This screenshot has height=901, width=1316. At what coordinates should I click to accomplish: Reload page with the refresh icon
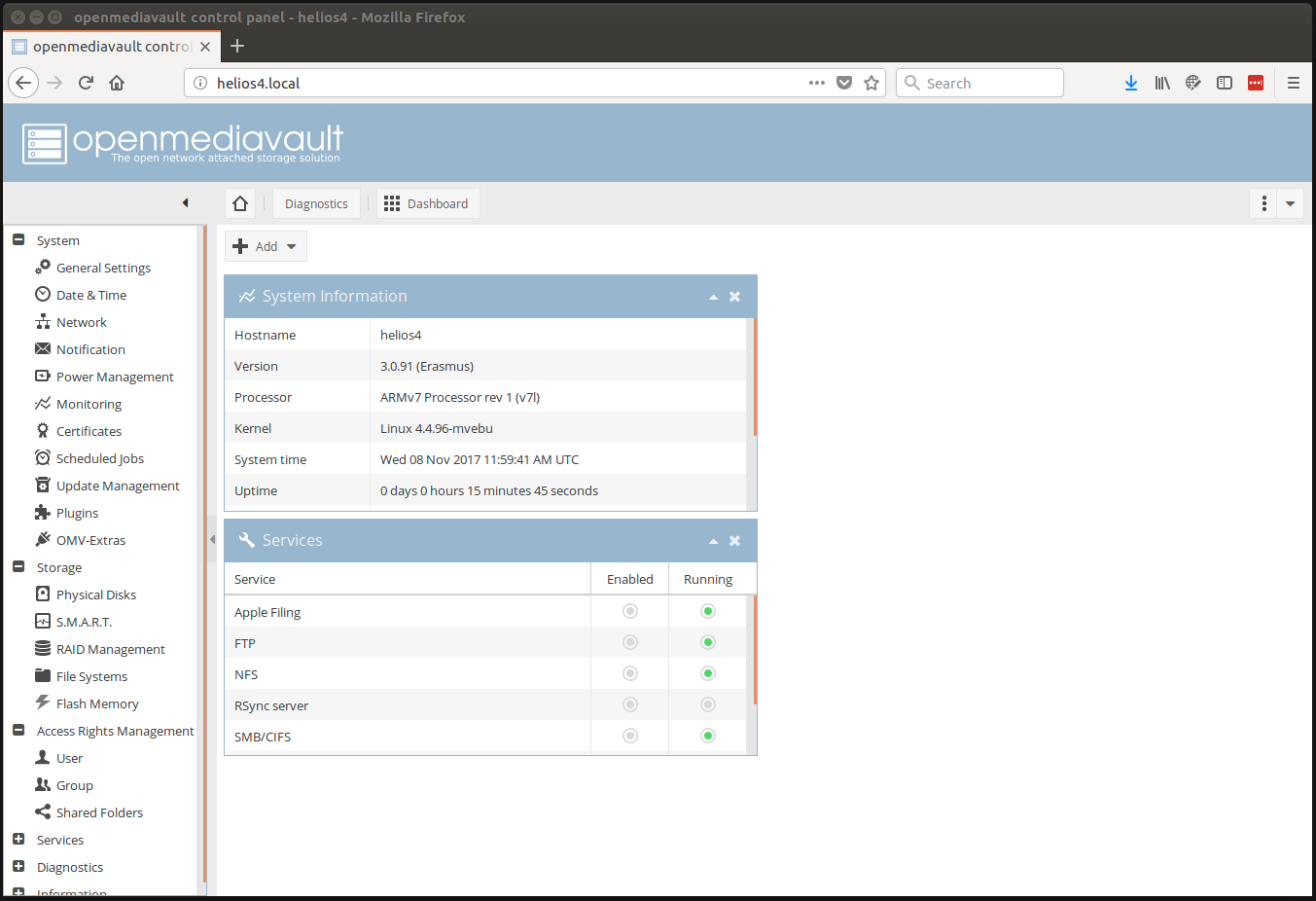tap(86, 83)
